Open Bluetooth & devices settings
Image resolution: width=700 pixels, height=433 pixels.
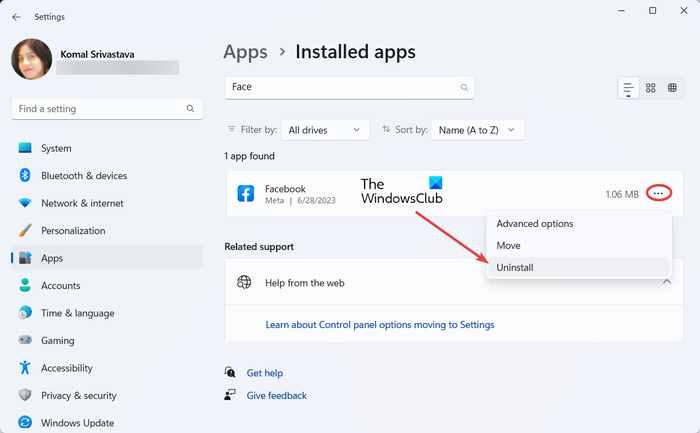click(84, 176)
